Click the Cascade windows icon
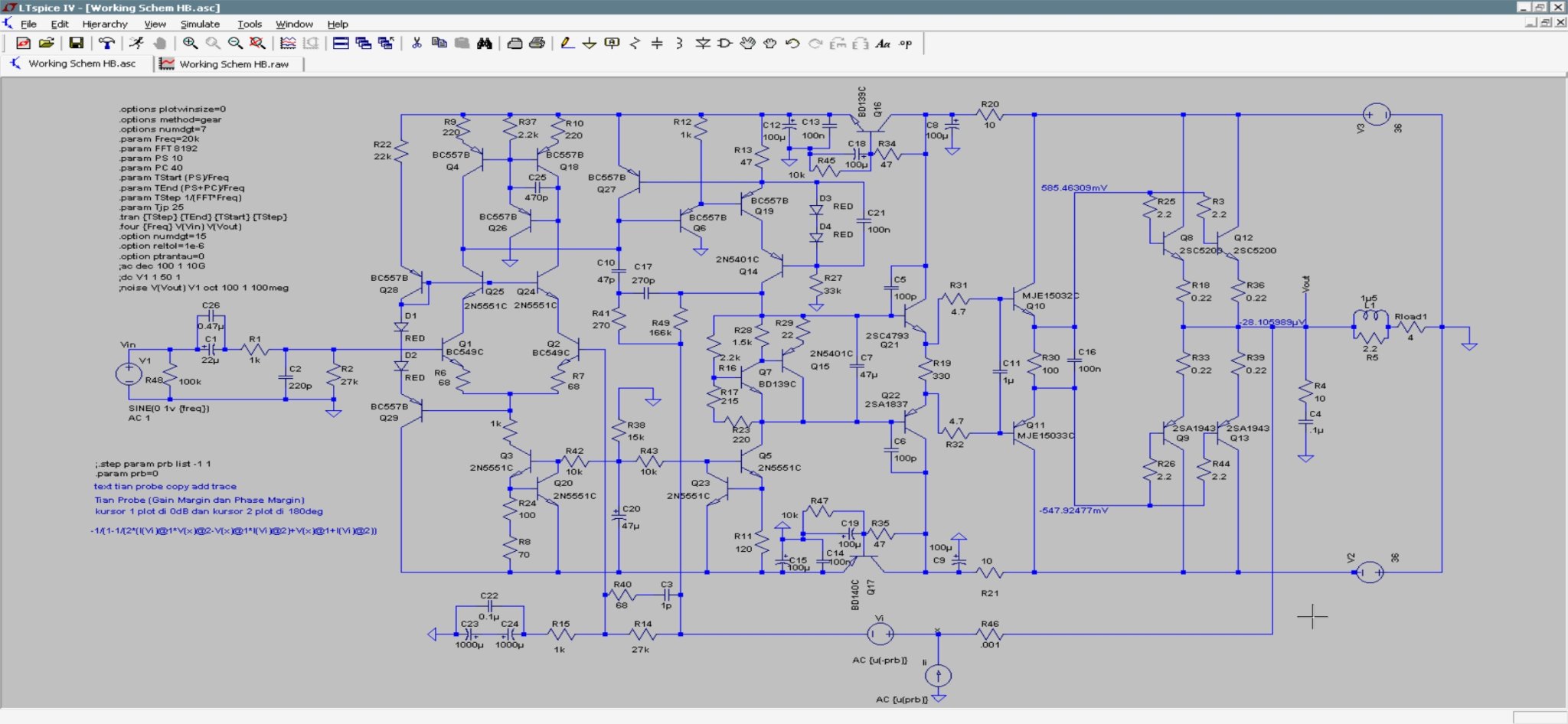Screen dimensions: 1568x724 pyautogui.click(x=364, y=44)
